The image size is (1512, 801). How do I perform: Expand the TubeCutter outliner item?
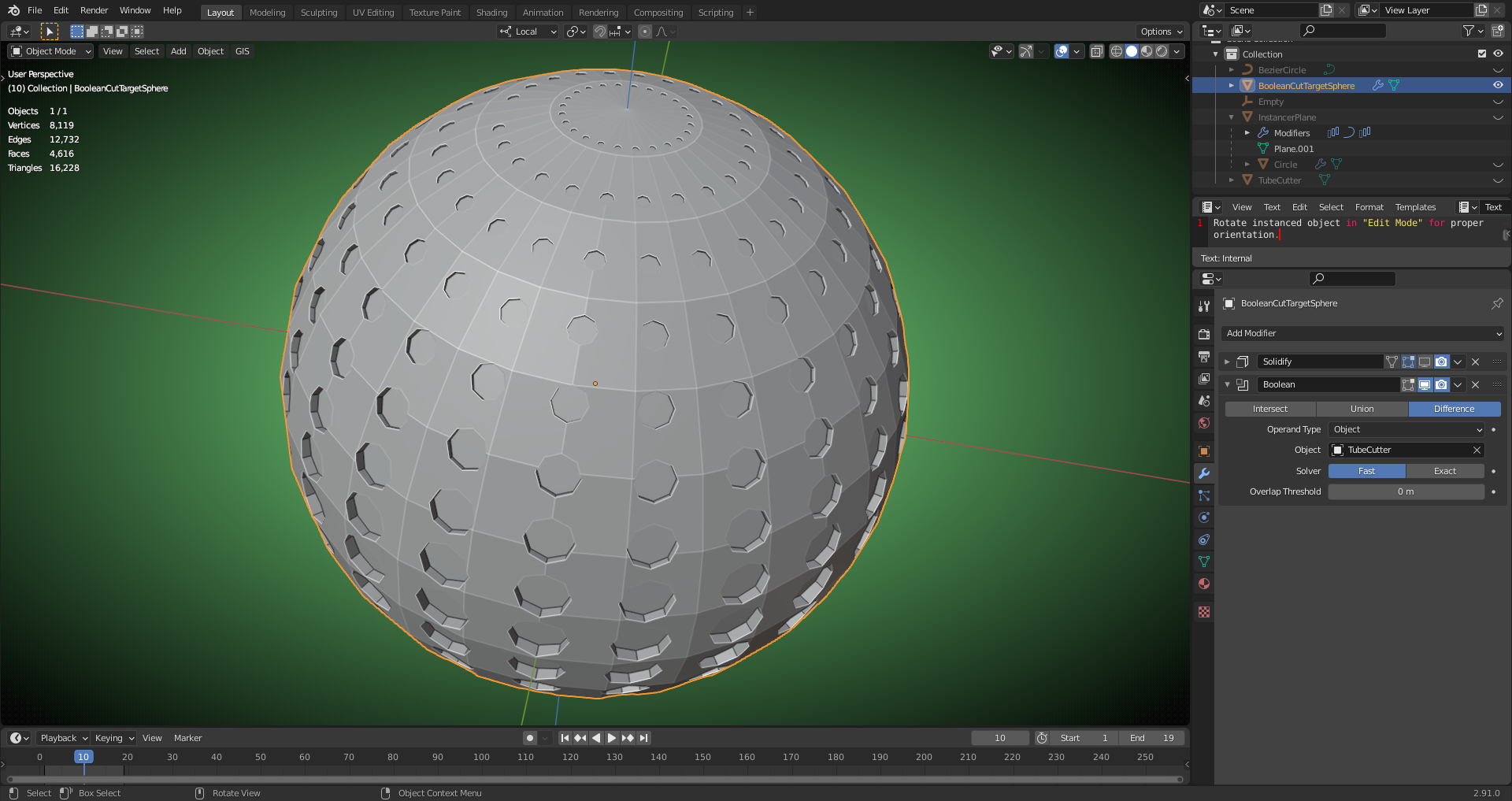click(x=1232, y=180)
